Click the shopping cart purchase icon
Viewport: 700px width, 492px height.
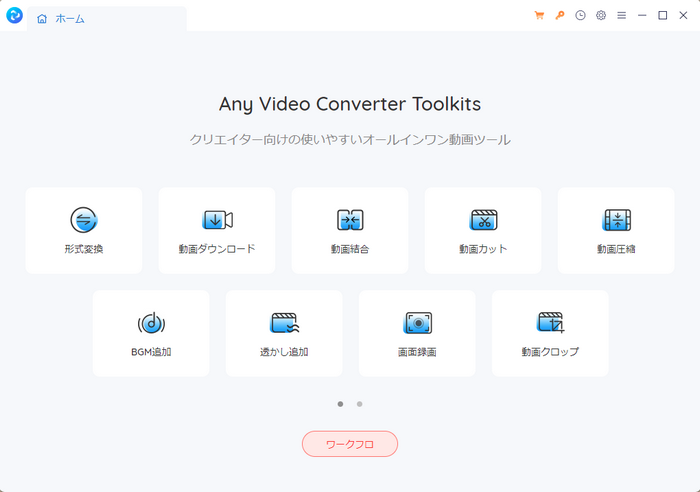[539, 16]
